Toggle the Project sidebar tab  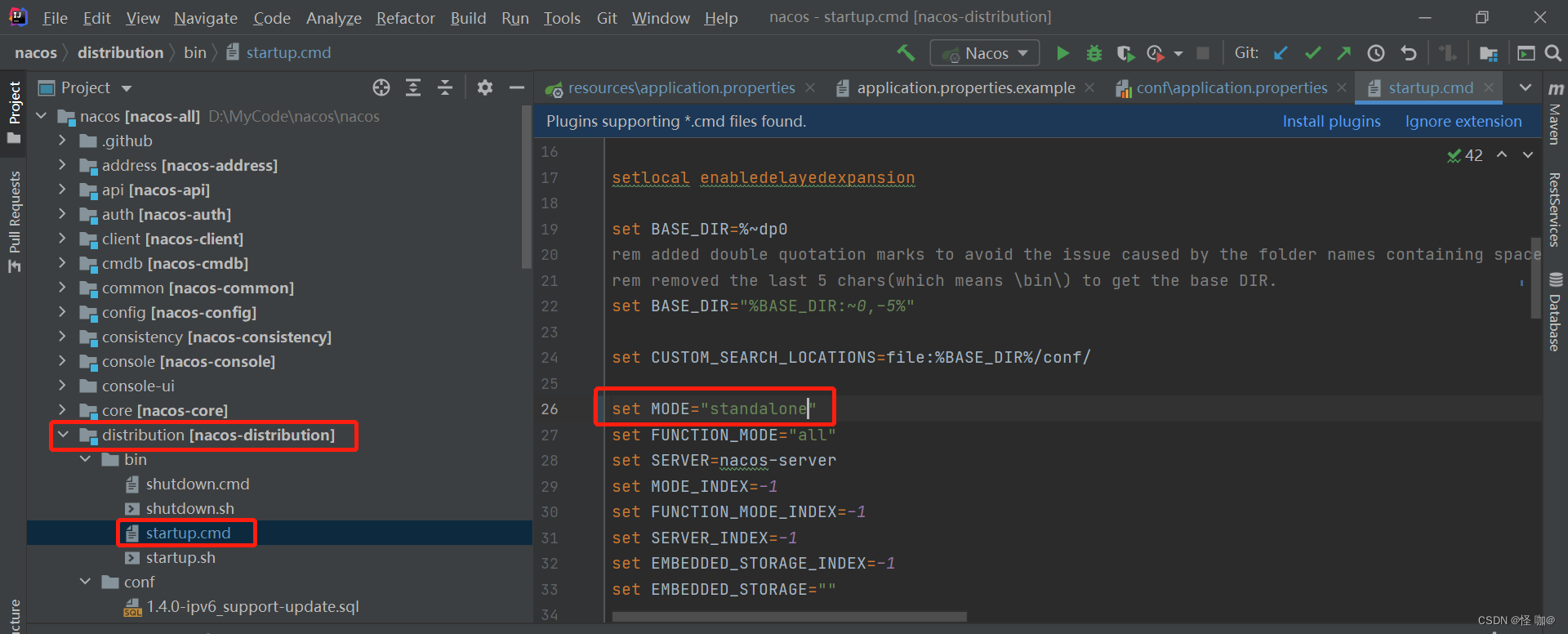[14, 112]
